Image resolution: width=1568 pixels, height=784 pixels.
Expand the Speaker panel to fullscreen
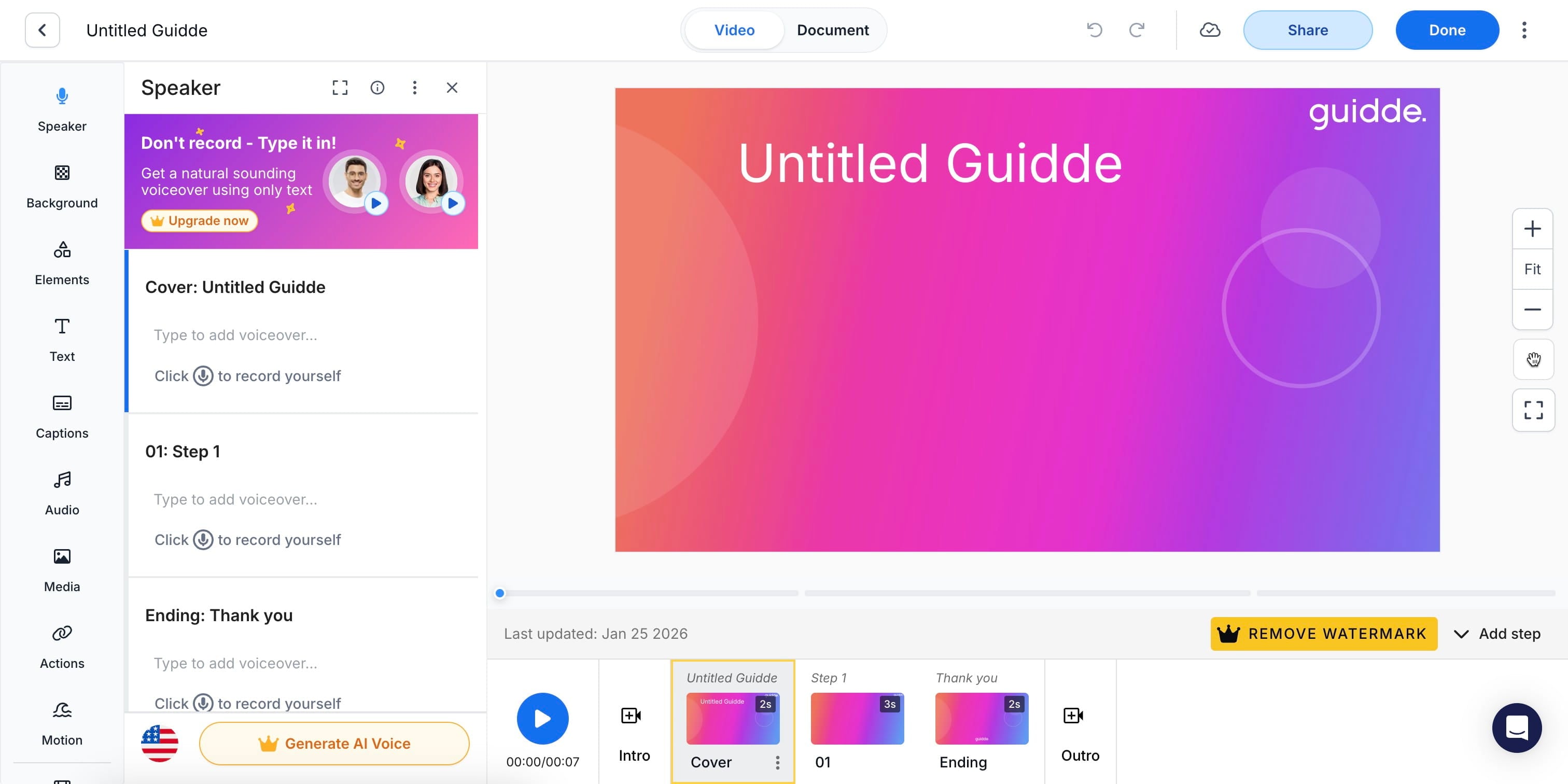coord(340,88)
